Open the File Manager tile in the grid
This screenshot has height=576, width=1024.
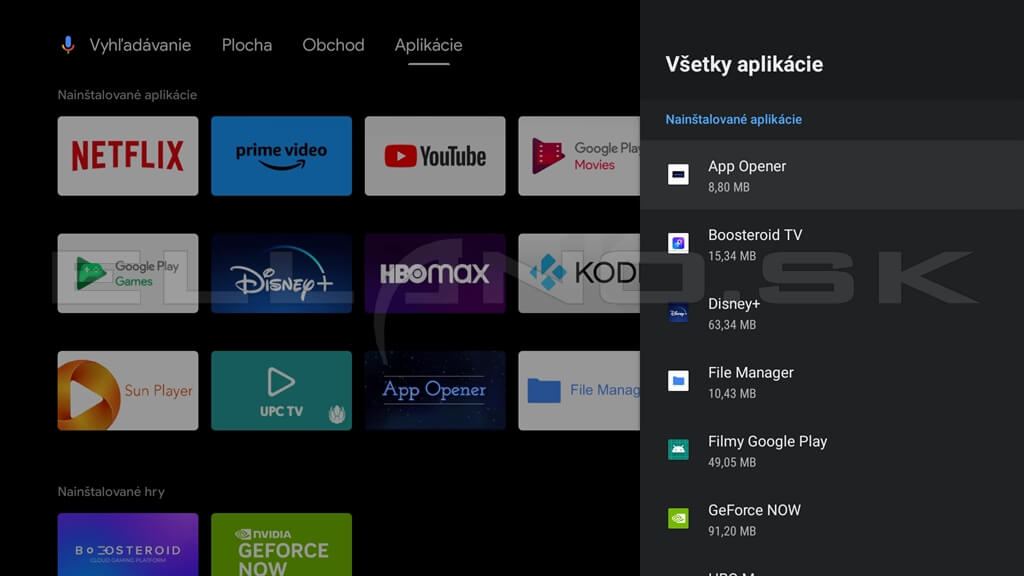(579, 391)
